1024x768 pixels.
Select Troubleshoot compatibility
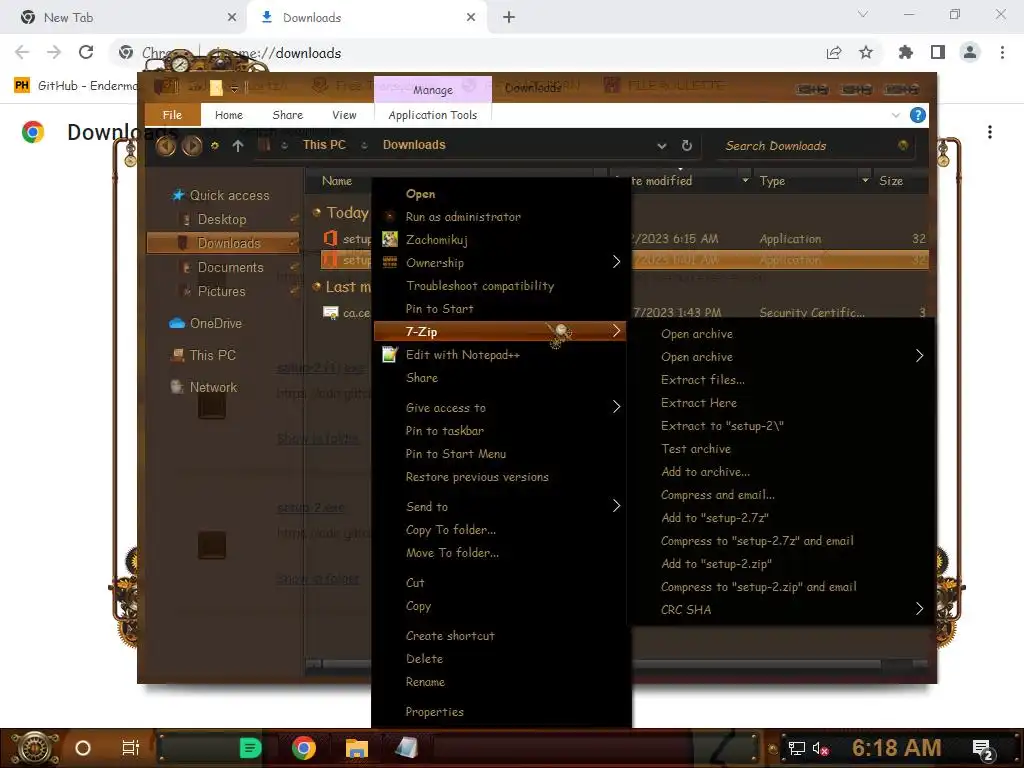(x=480, y=285)
